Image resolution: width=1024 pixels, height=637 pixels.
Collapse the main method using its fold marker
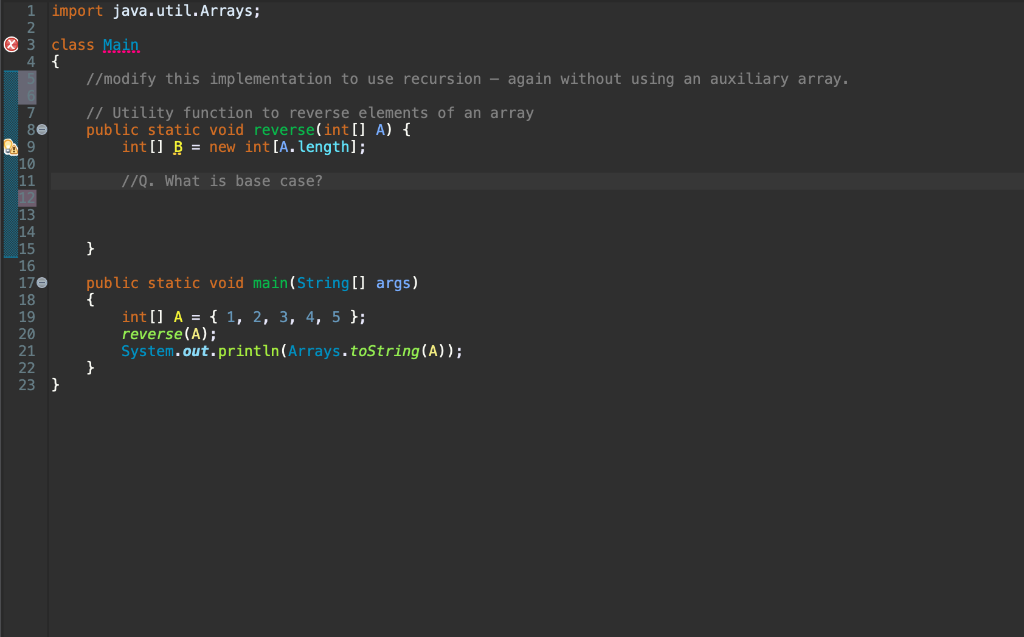pos(42,283)
